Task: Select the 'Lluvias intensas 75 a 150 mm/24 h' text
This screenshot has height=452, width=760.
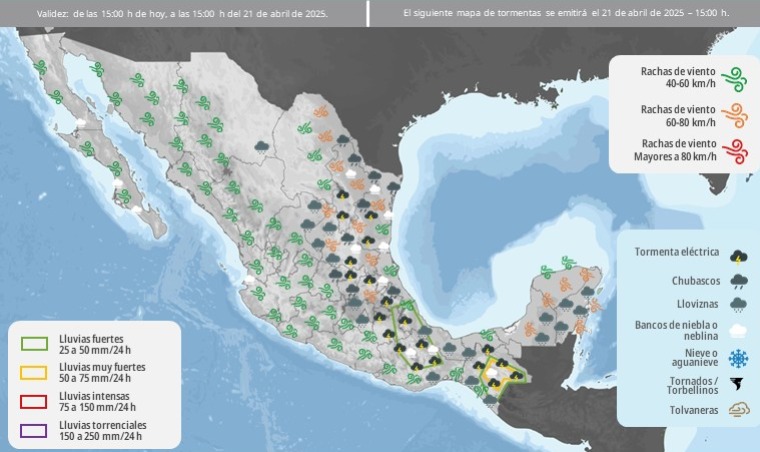Action: click(97, 402)
